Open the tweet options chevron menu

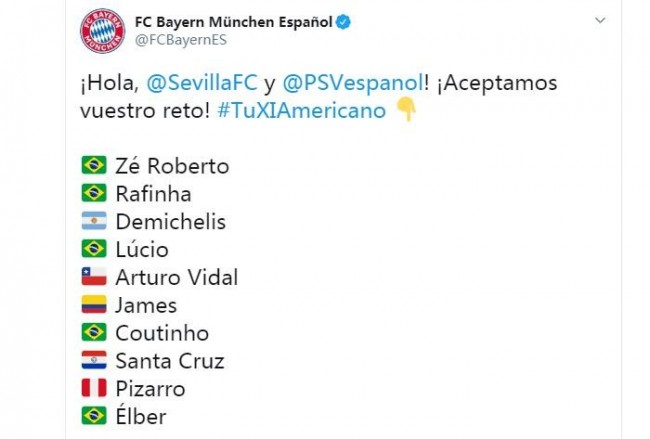click(x=600, y=20)
